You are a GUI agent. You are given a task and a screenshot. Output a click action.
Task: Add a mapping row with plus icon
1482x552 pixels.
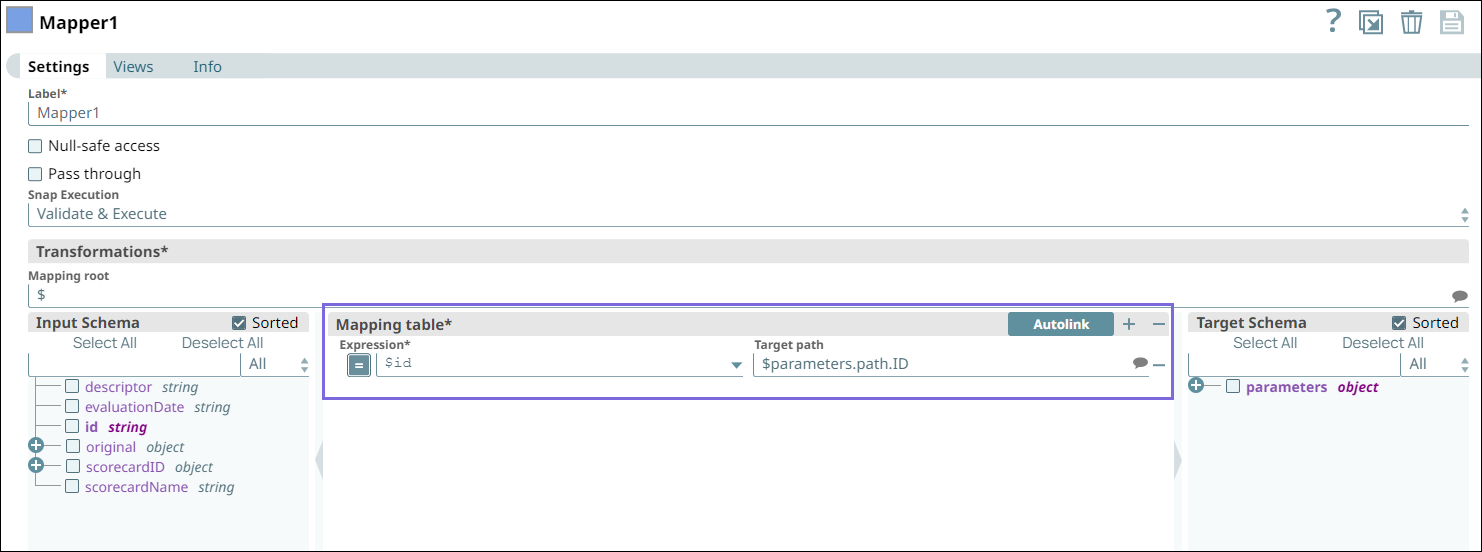pyautogui.click(x=1129, y=324)
